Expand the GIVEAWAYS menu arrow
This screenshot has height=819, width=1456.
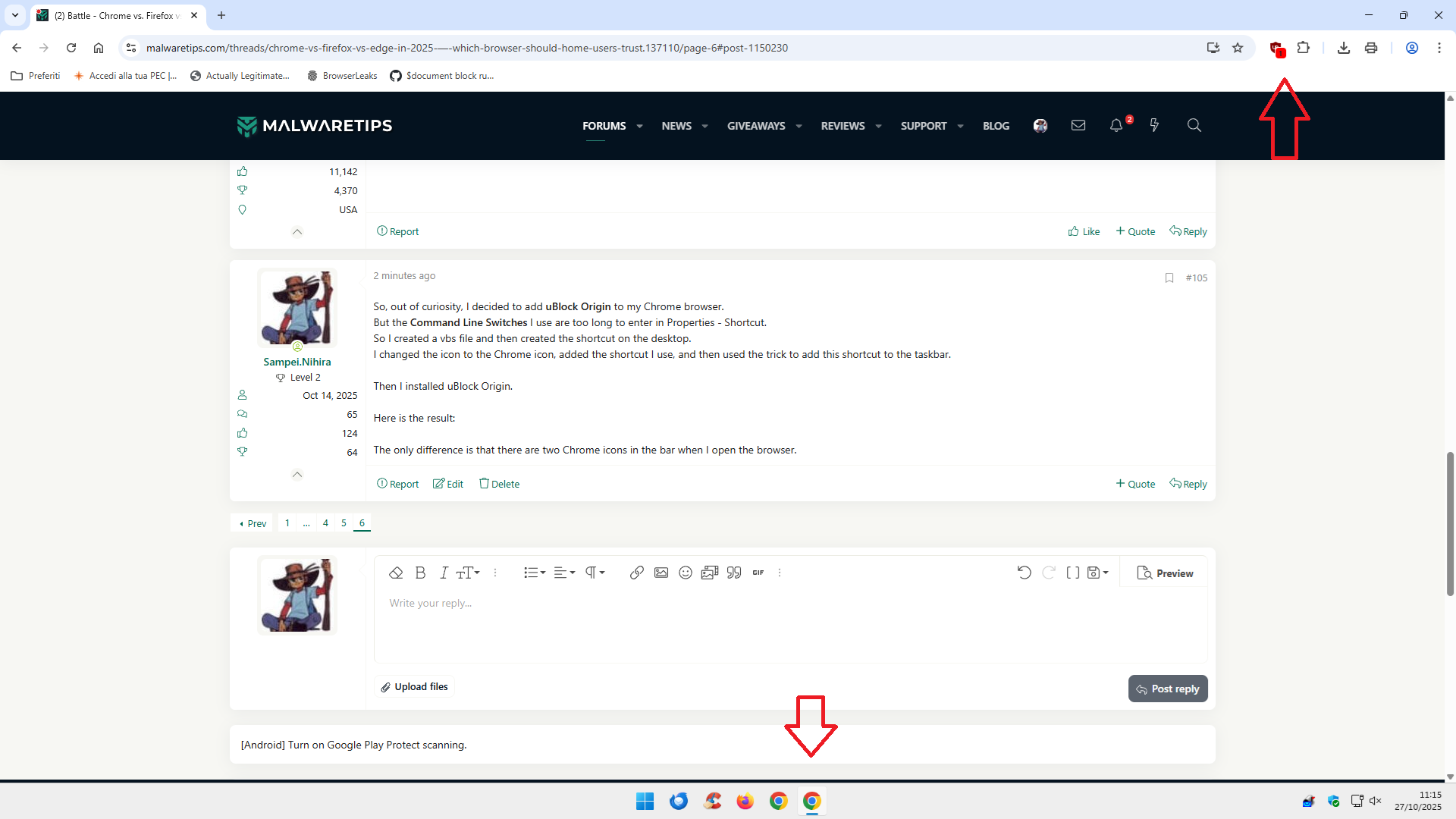(x=799, y=127)
